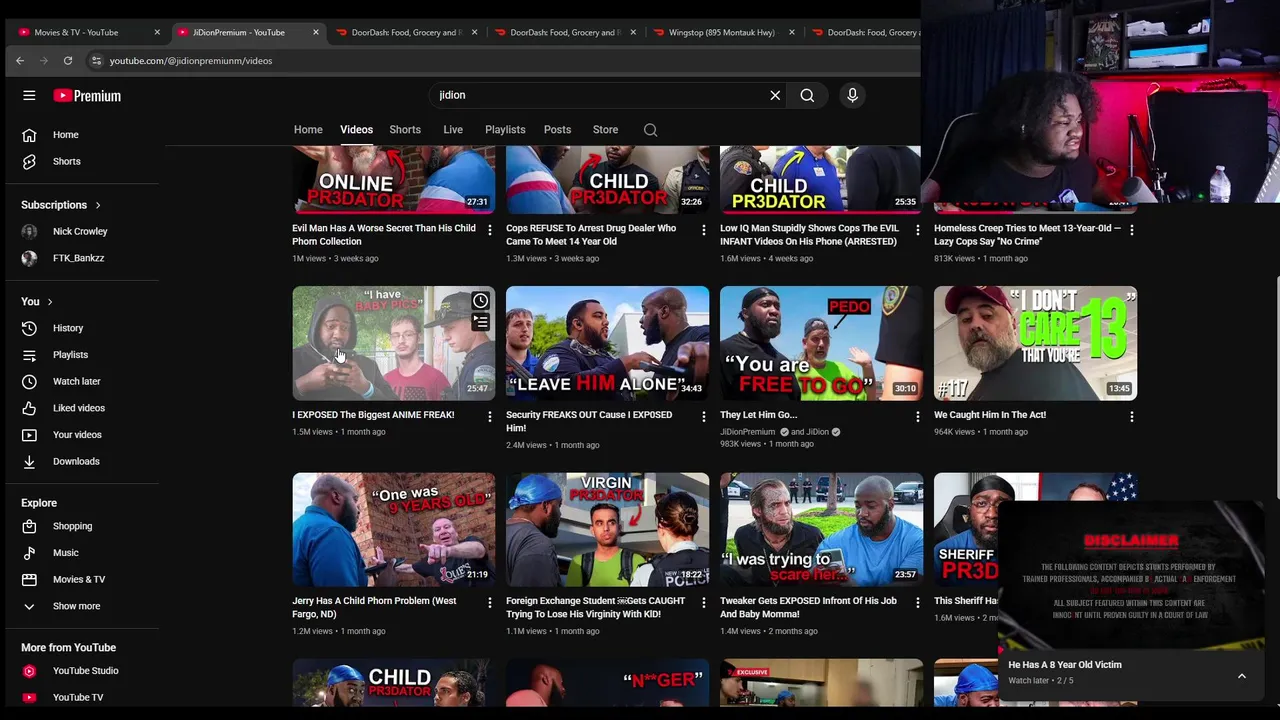The width and height of the screenshot is (1280, 720).
Task: Switch to channel Playlists tab
Action: pyautogui.click(x=505, y=130)
